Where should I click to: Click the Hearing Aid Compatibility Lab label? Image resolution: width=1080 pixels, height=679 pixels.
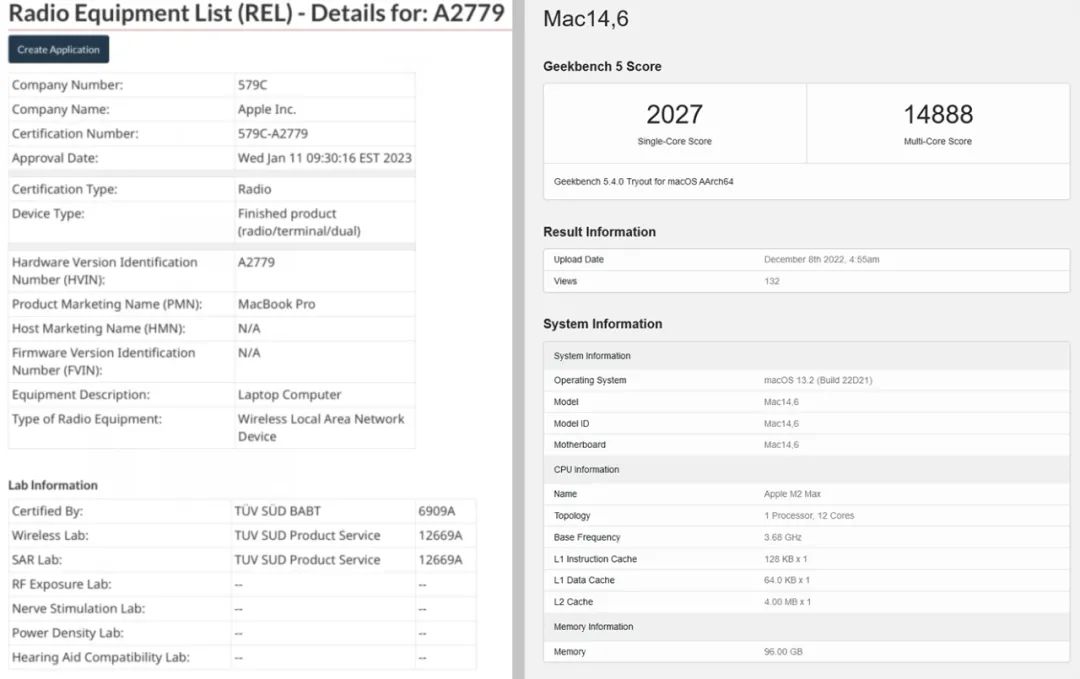(101, 657)
